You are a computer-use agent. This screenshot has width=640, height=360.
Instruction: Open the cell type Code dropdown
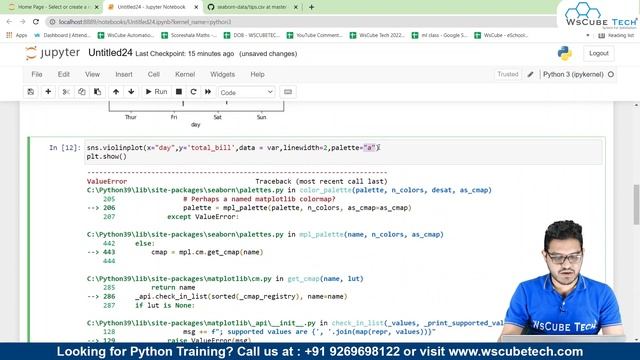(x=247, y=92)
